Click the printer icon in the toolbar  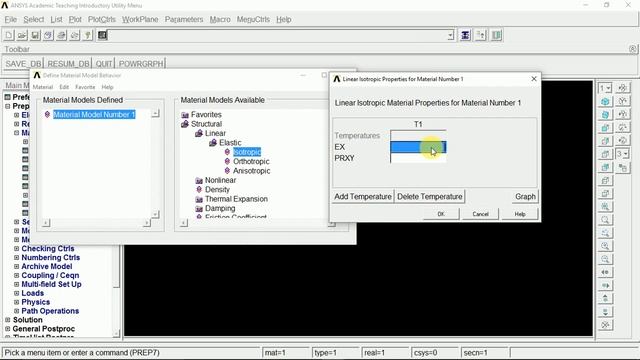pos(61,35)
